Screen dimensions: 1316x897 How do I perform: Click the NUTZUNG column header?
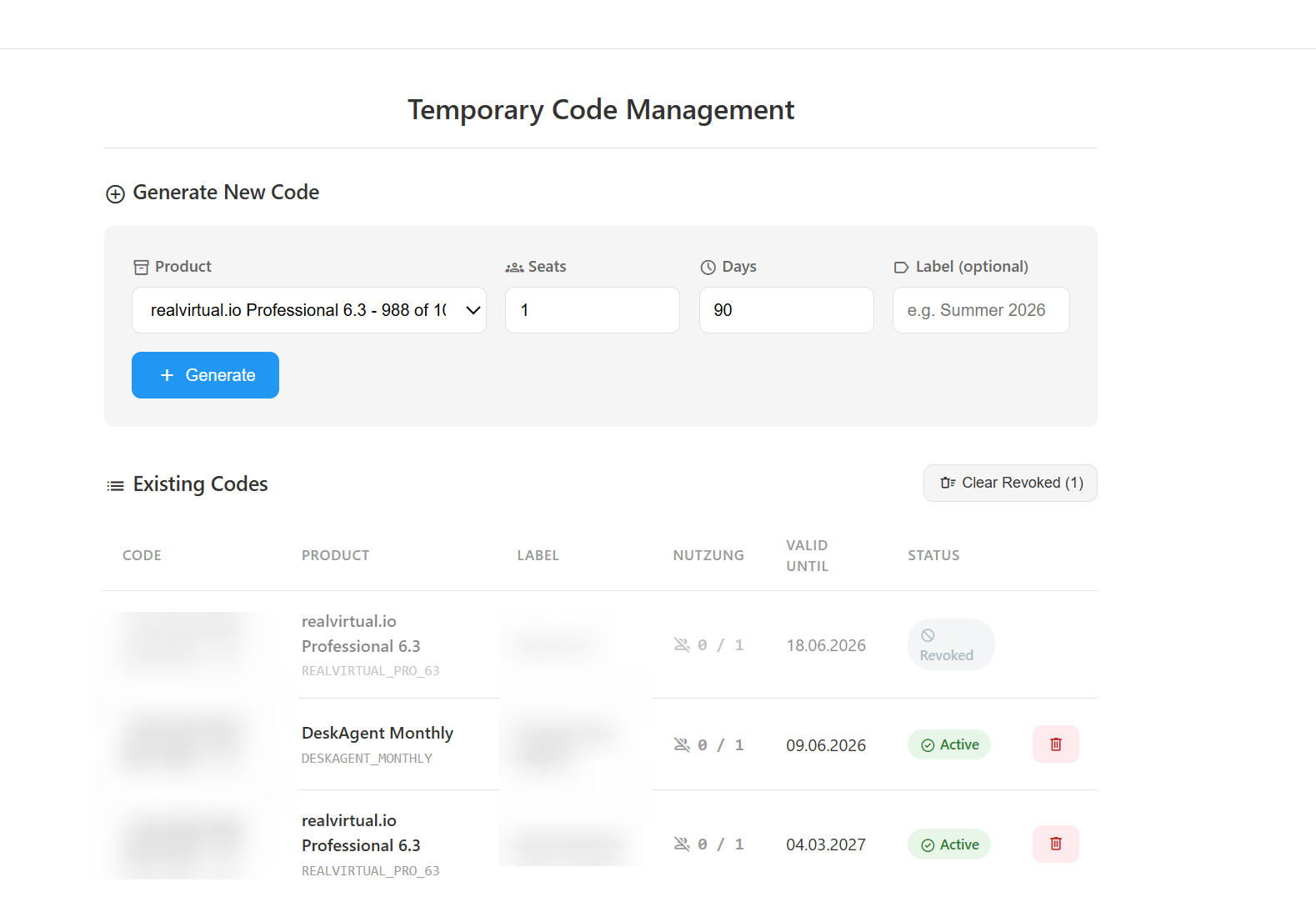(708, 555)
